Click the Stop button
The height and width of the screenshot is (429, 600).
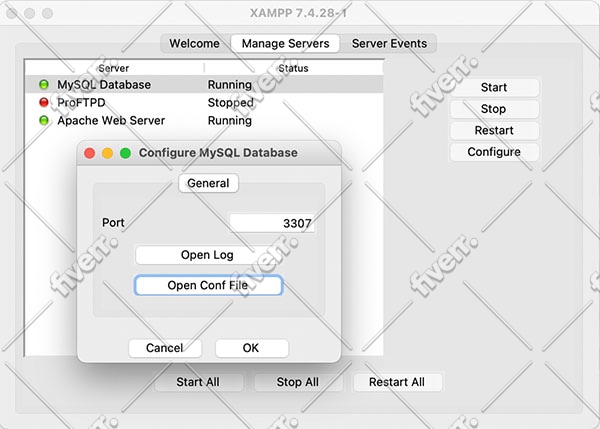point(494,109)
